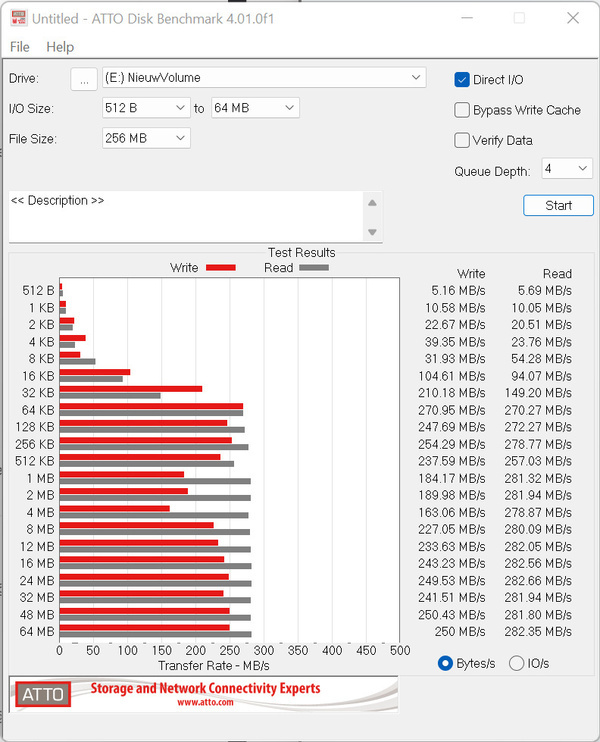
Task: Click the ATTO logo in the banner
Action: 43,694
